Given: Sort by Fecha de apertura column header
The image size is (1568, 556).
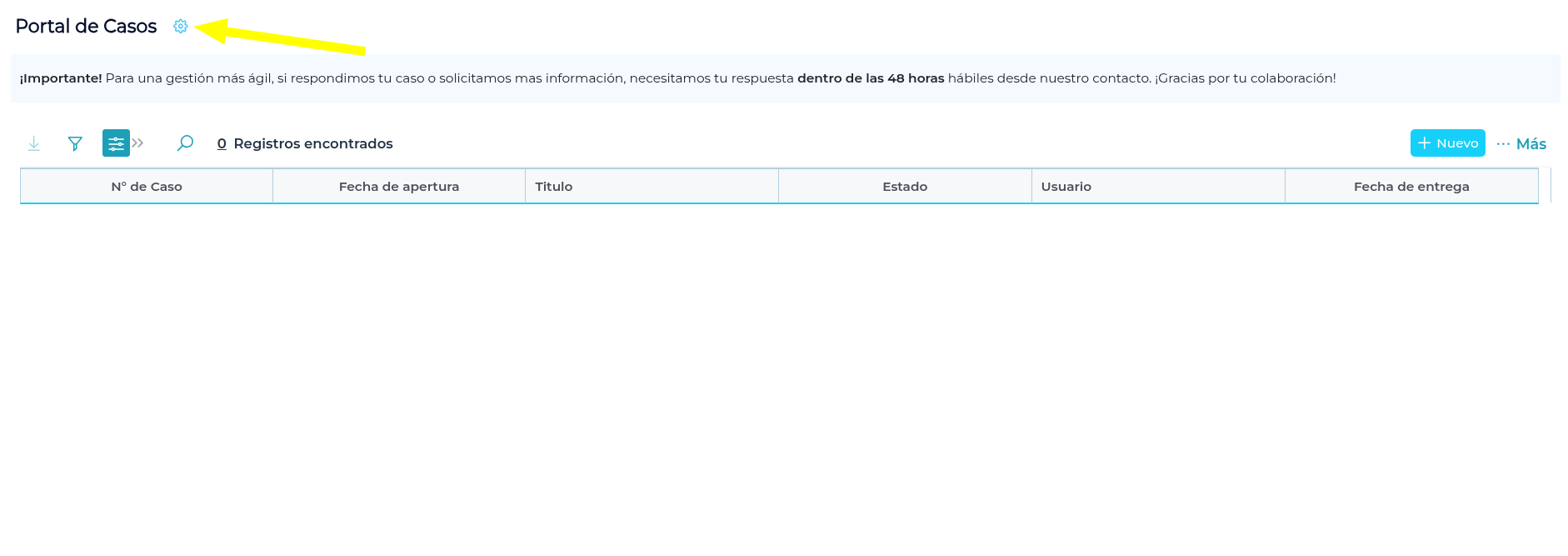Looking at the screenshot, I should [399, 187].
